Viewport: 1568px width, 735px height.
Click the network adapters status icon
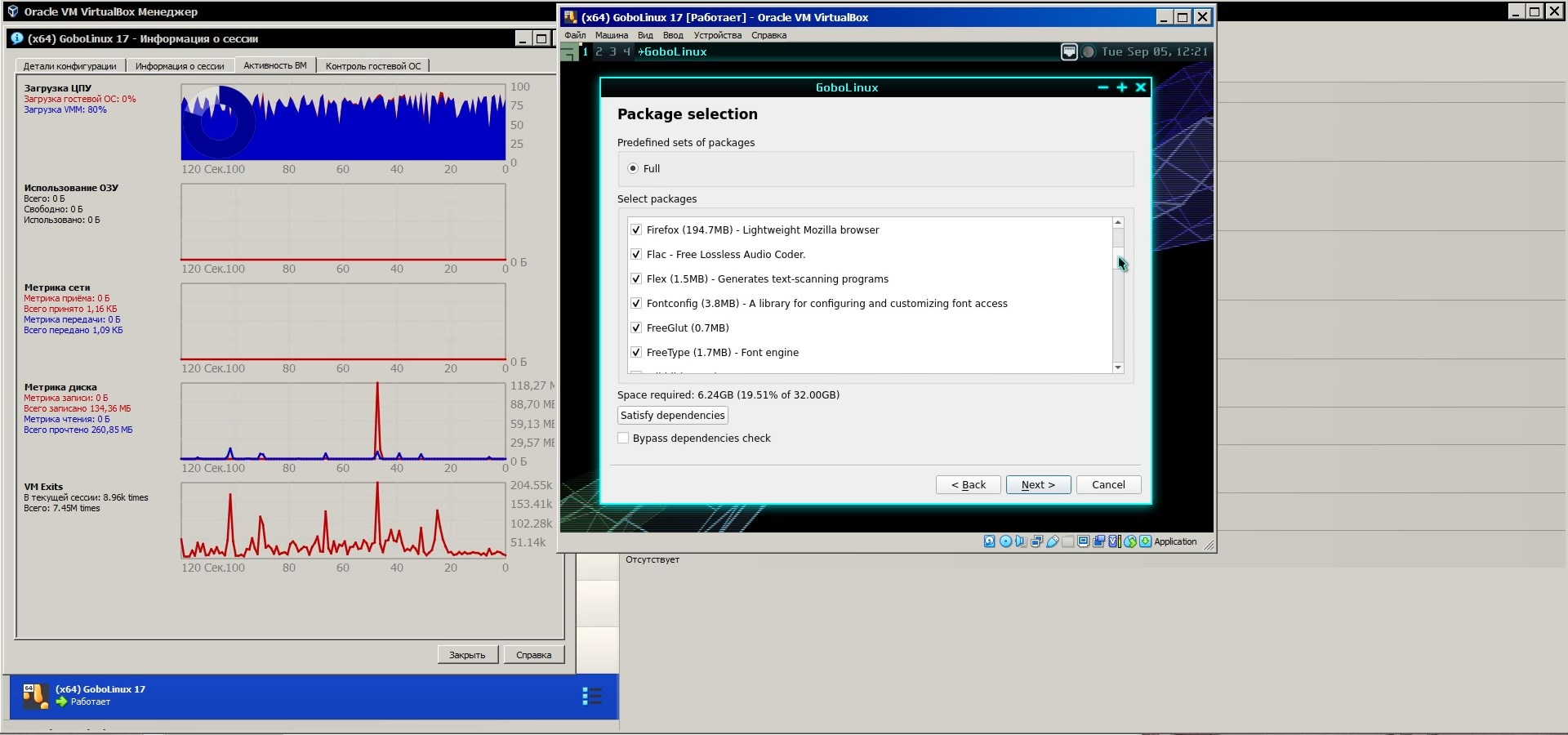(x=1036, y=541)
